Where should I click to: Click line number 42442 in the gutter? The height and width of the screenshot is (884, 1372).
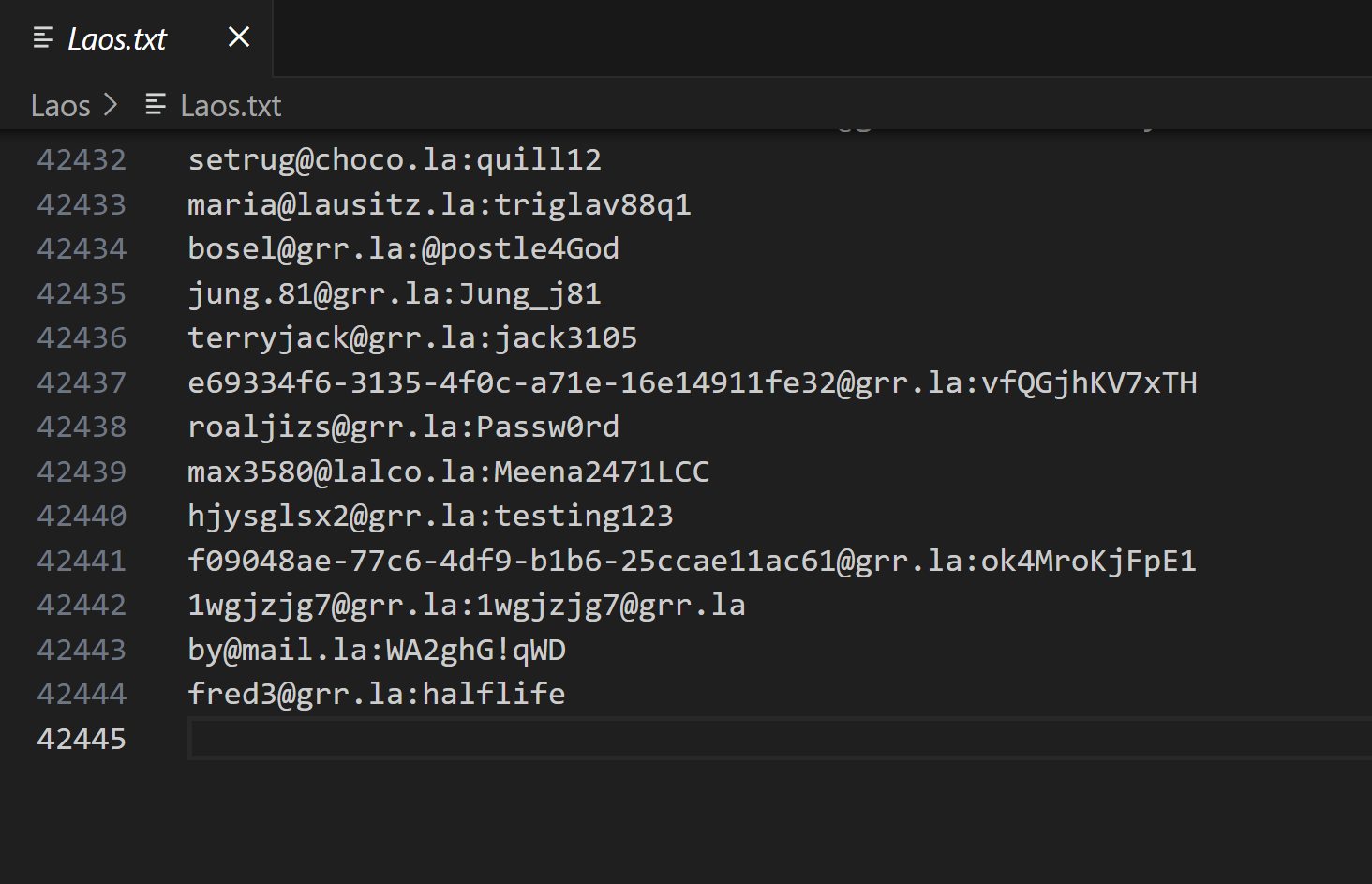click(x=82, y=606)
